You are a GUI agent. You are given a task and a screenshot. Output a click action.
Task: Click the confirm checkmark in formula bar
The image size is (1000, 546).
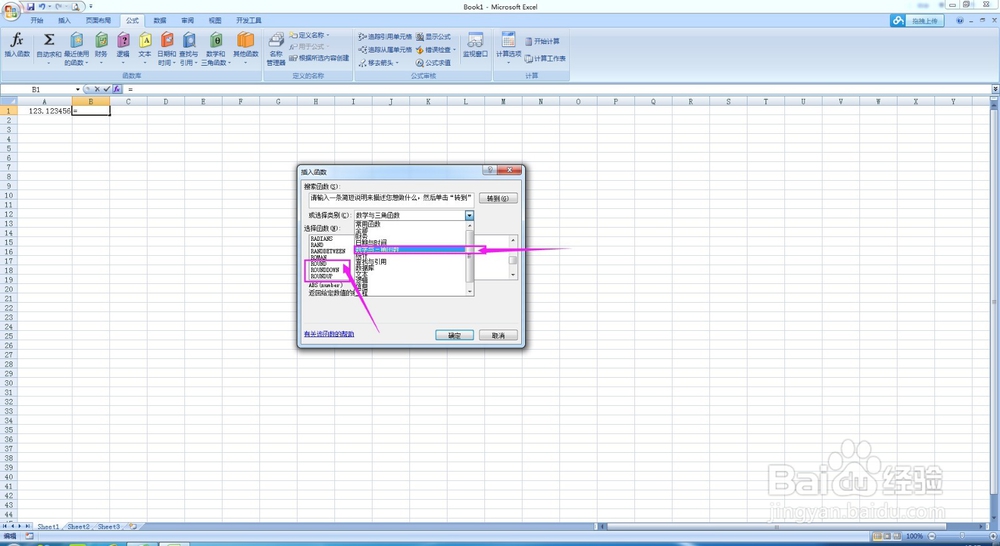click(107, 89)
